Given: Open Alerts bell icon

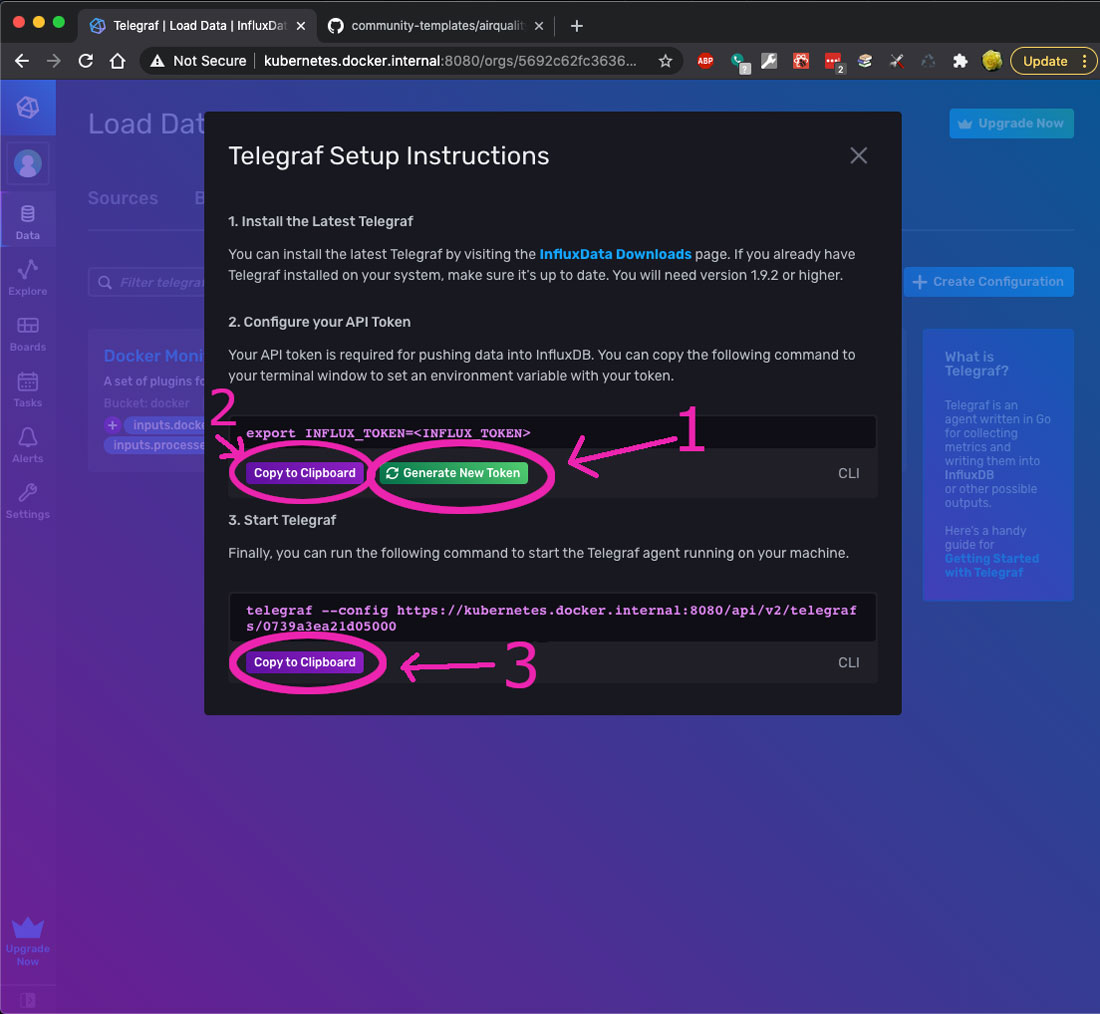Looking at the screenshot, I should click(27, 445).
